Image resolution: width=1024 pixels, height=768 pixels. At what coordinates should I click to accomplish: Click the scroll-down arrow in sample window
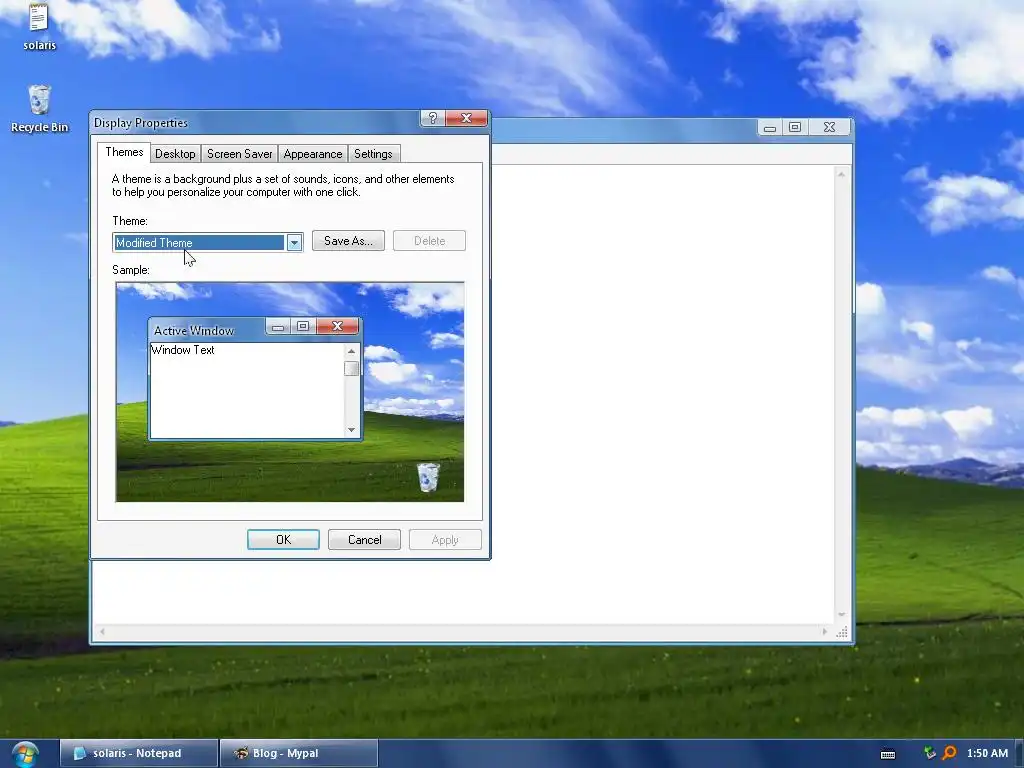(x=351, y=430)
